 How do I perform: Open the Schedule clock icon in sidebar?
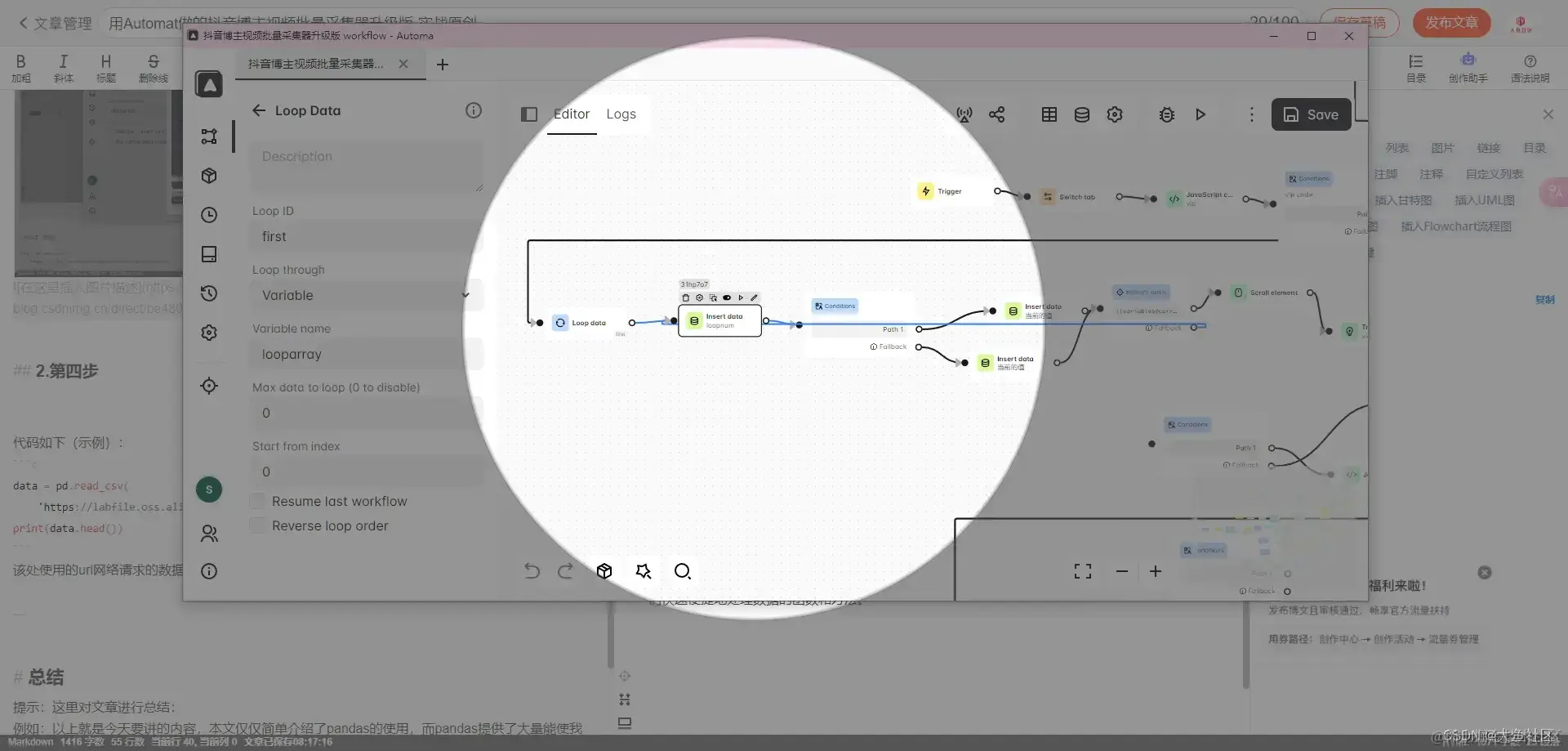point(209,215)
